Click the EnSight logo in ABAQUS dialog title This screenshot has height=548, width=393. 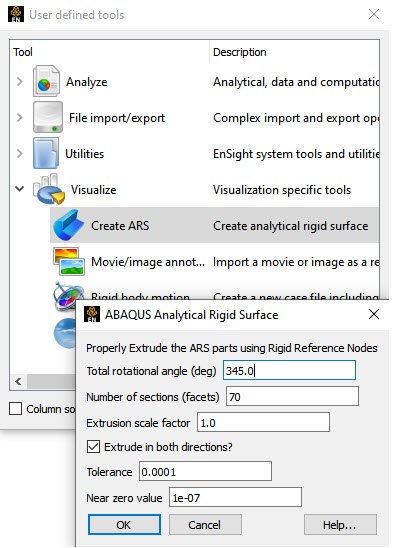pyautogui.click(x=92, y=314)
